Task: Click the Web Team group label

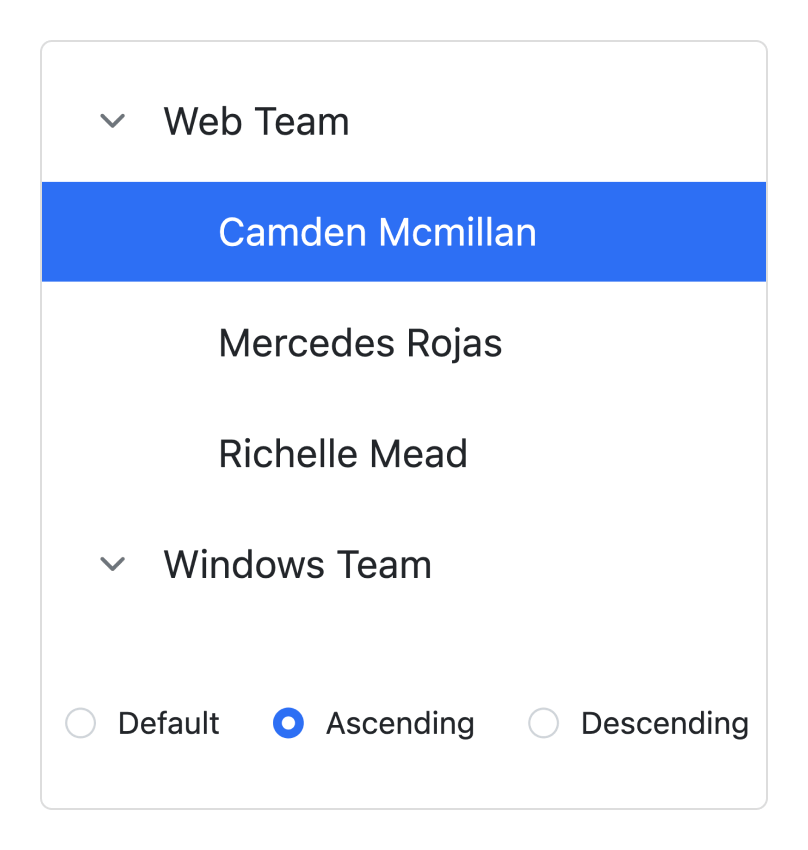Action: pos(256,121)
